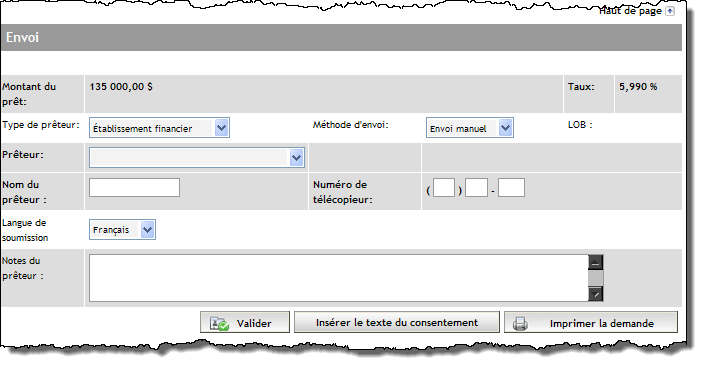Open the Méthode d'envoi dropdown
The image size is (703, 365).
click(469, 128)
